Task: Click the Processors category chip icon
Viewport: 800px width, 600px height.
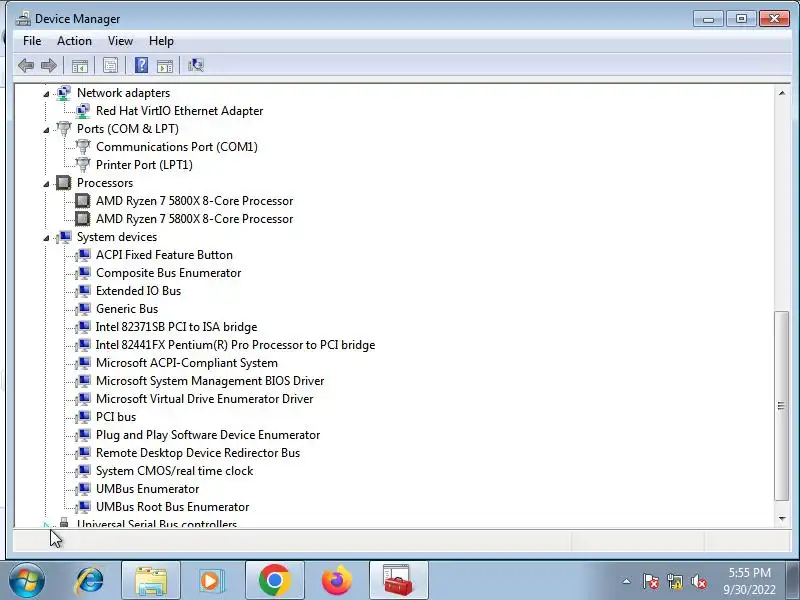Action: pos(64,183)
